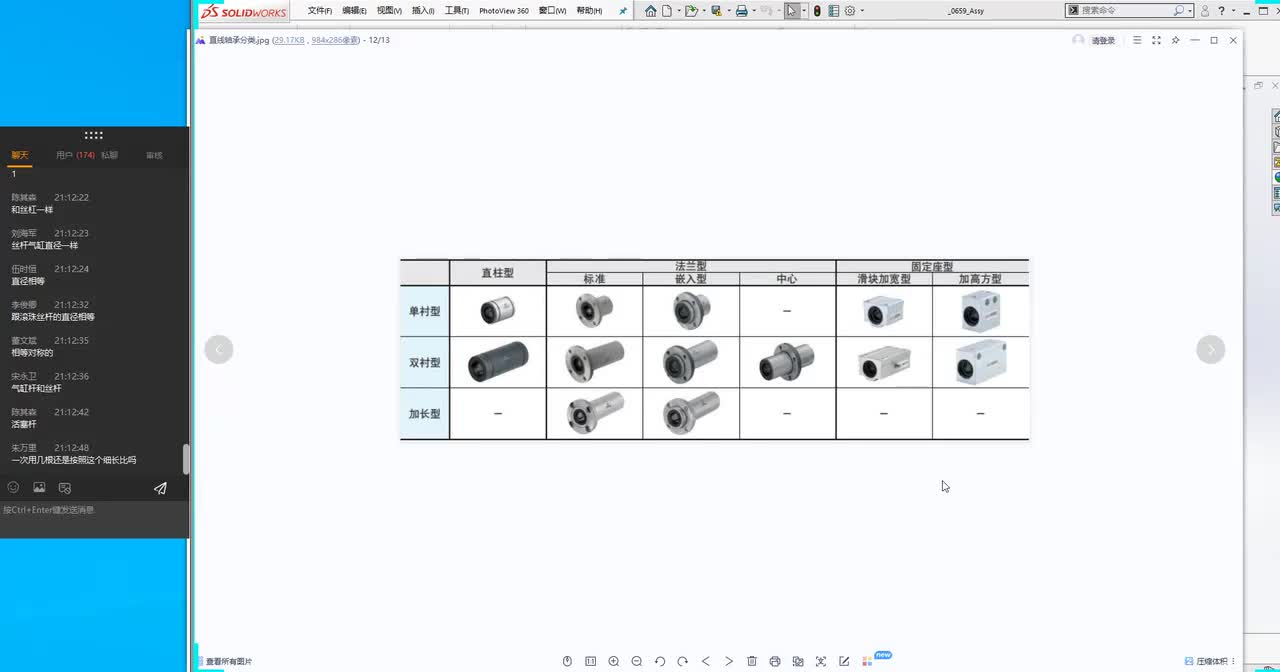Open SolidWorks Options gear icon

tap(850, 11)
